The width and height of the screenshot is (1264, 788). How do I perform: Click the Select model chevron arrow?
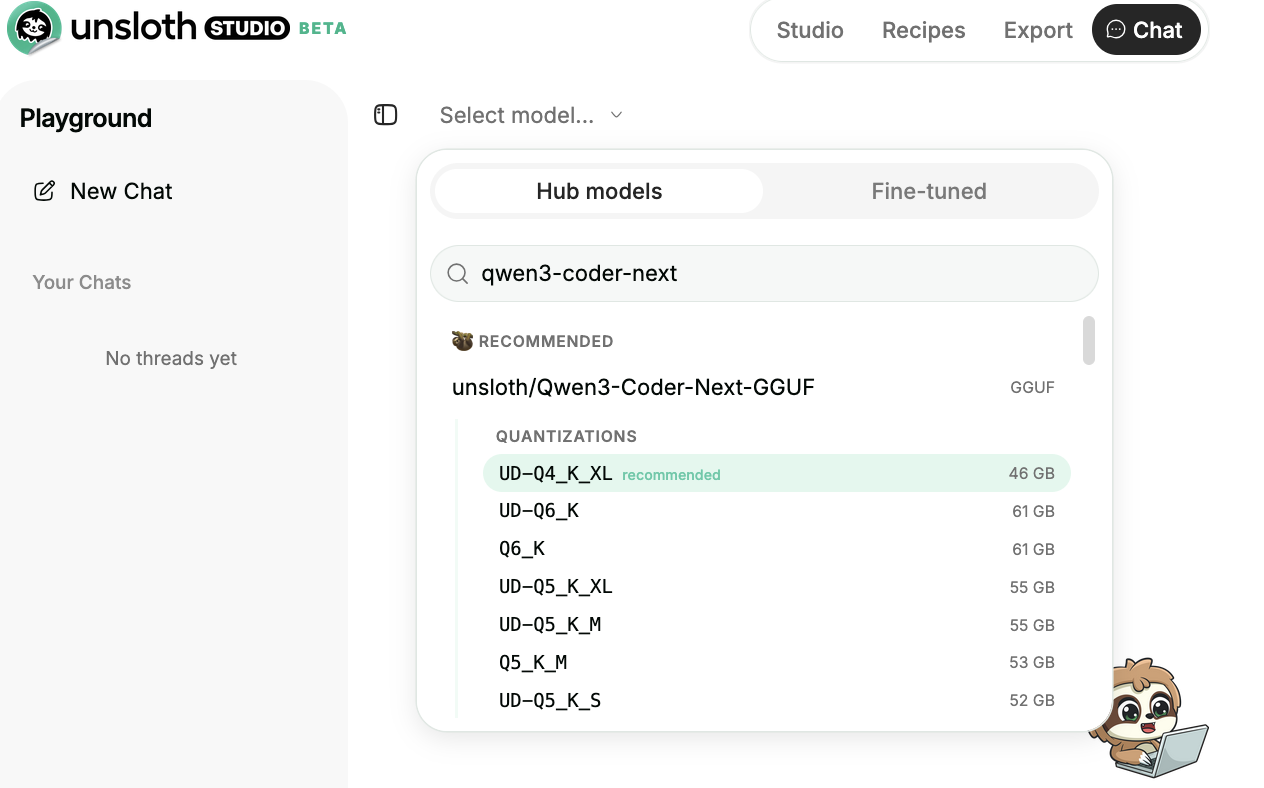pos(617,115)
